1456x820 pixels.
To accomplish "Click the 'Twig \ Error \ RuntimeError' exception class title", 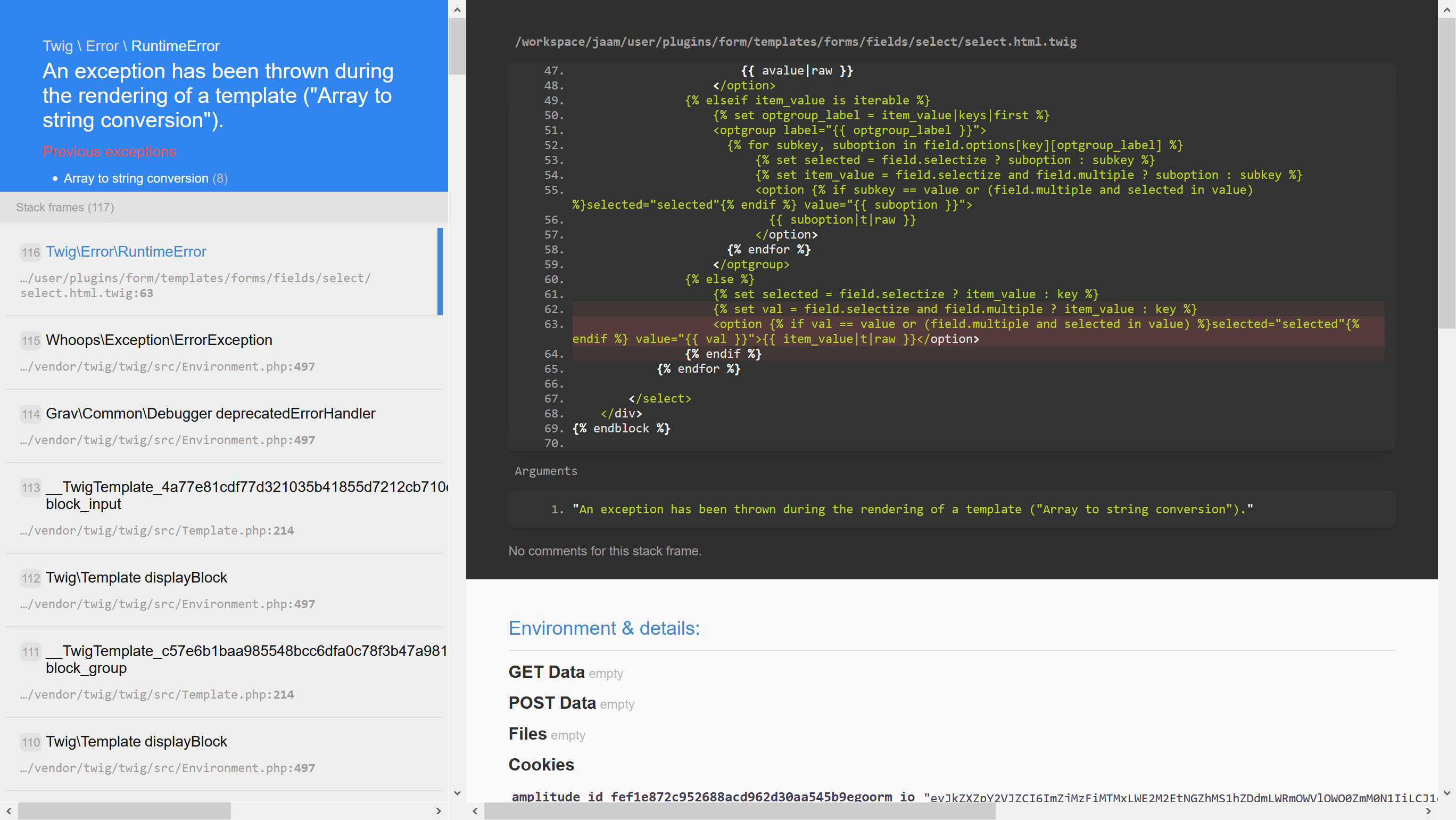I will pyautogui.click(x=131, y=46).
